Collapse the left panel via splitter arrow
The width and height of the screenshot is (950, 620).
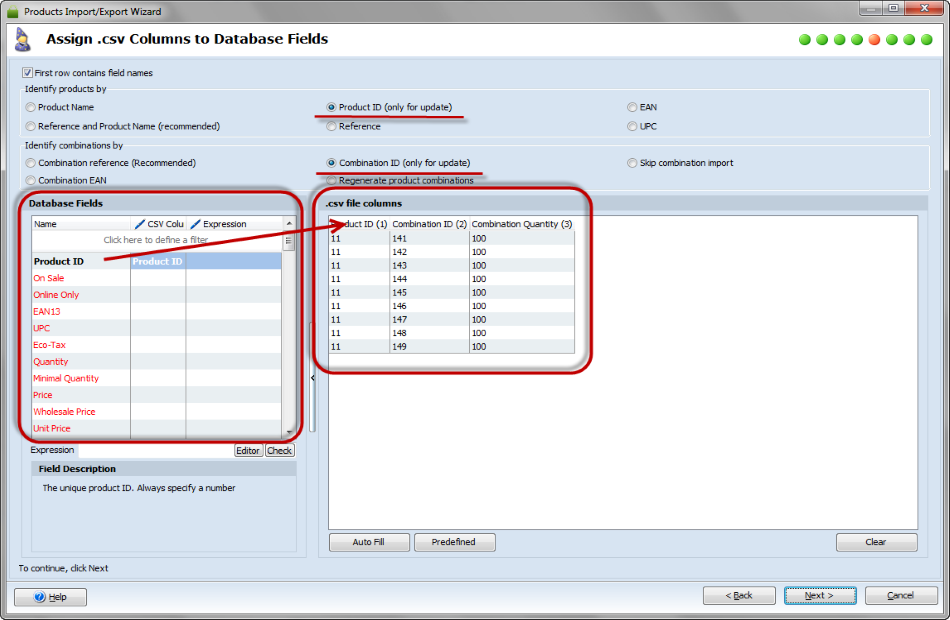[x=313, y=378]
